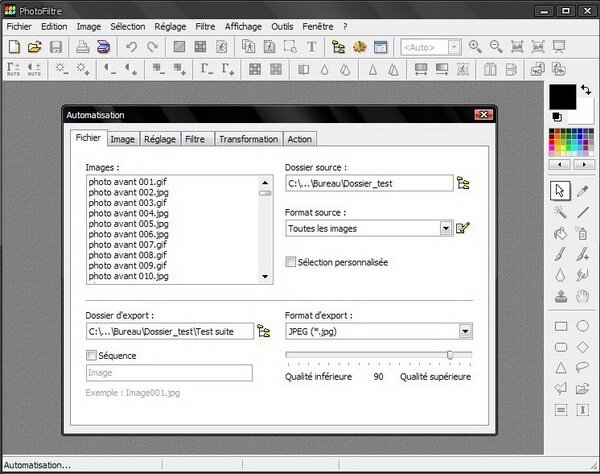Click the palette previous arrow button
The image size is (600, 474).
[560, 165]
